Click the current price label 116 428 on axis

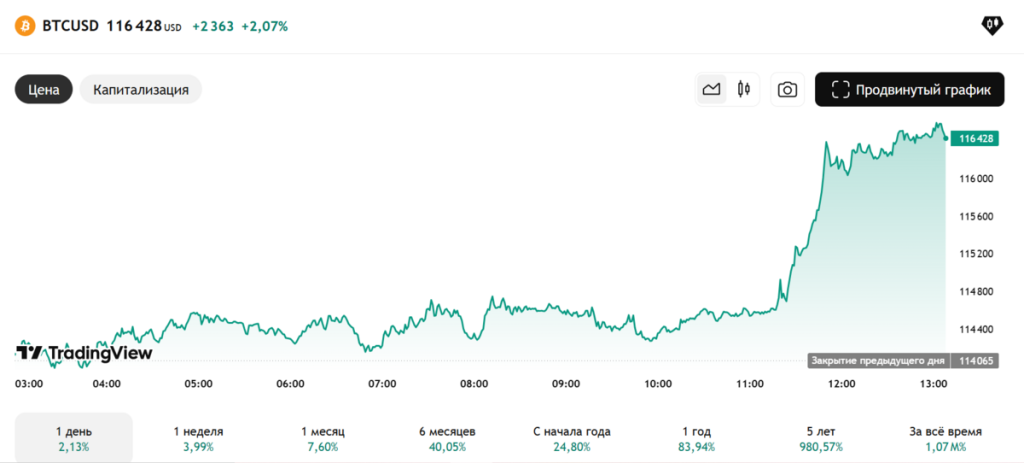click(x=974, y=139)
